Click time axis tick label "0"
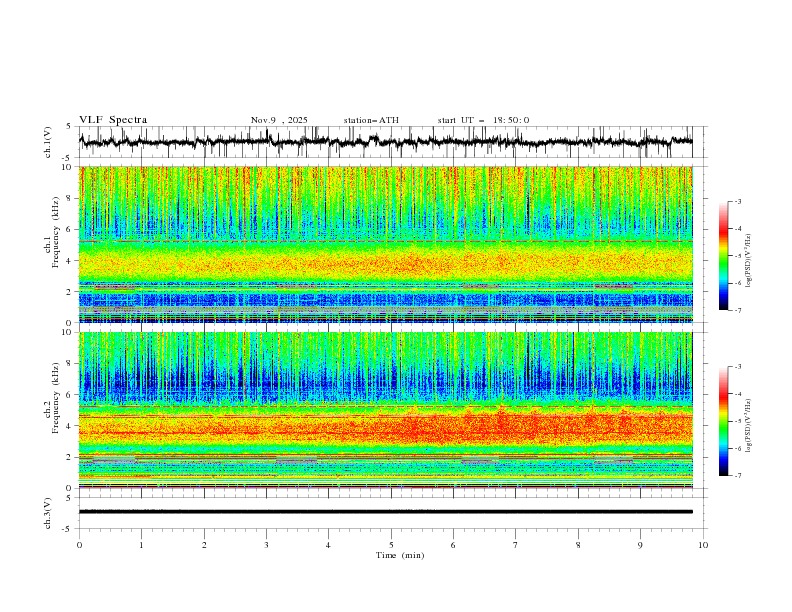The height and width of the screenshot is (612, 792). pos(79,545)
